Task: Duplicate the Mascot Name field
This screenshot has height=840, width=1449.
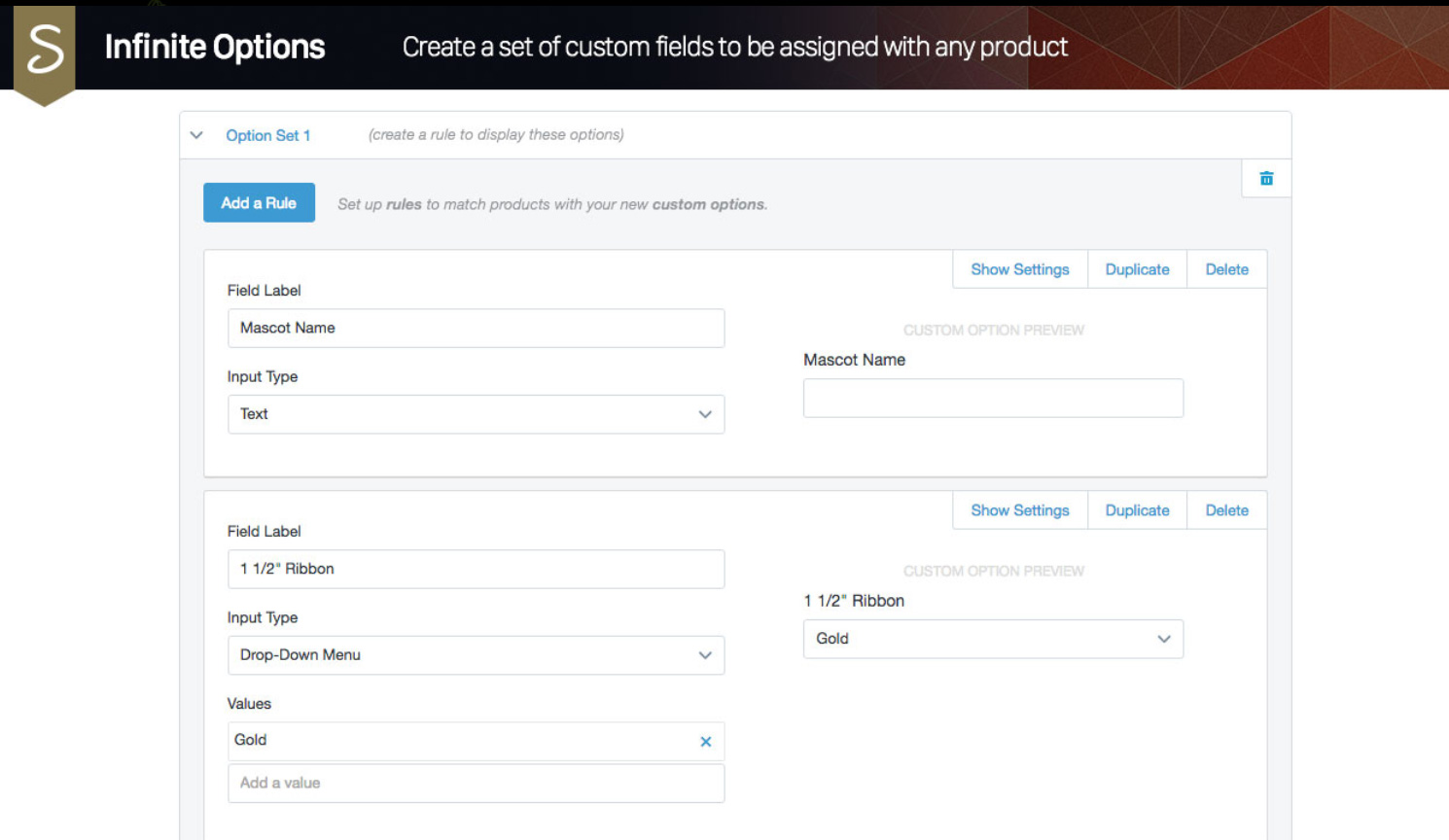Action: point(1137,269)
